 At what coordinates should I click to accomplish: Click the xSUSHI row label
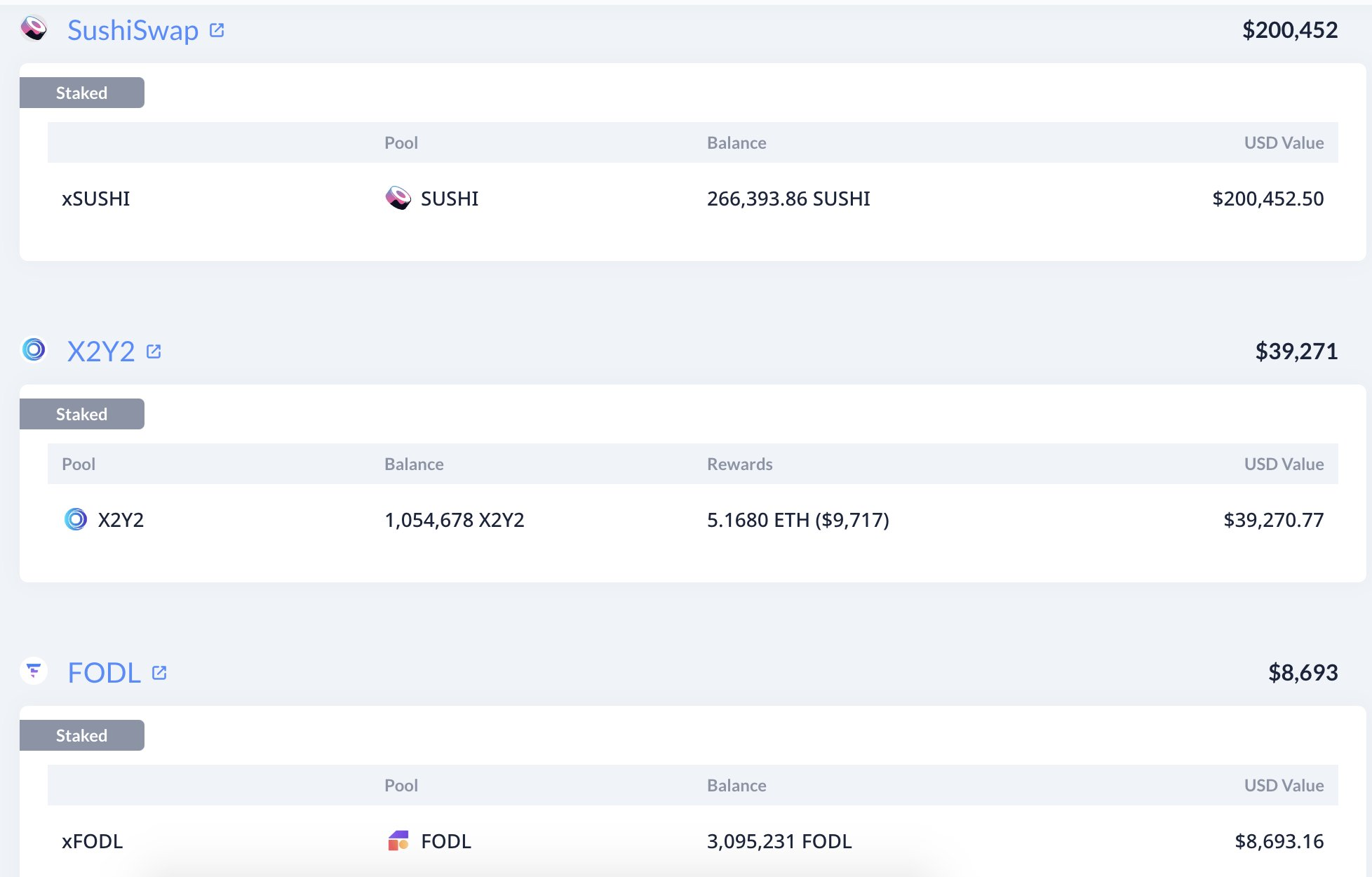95,199
